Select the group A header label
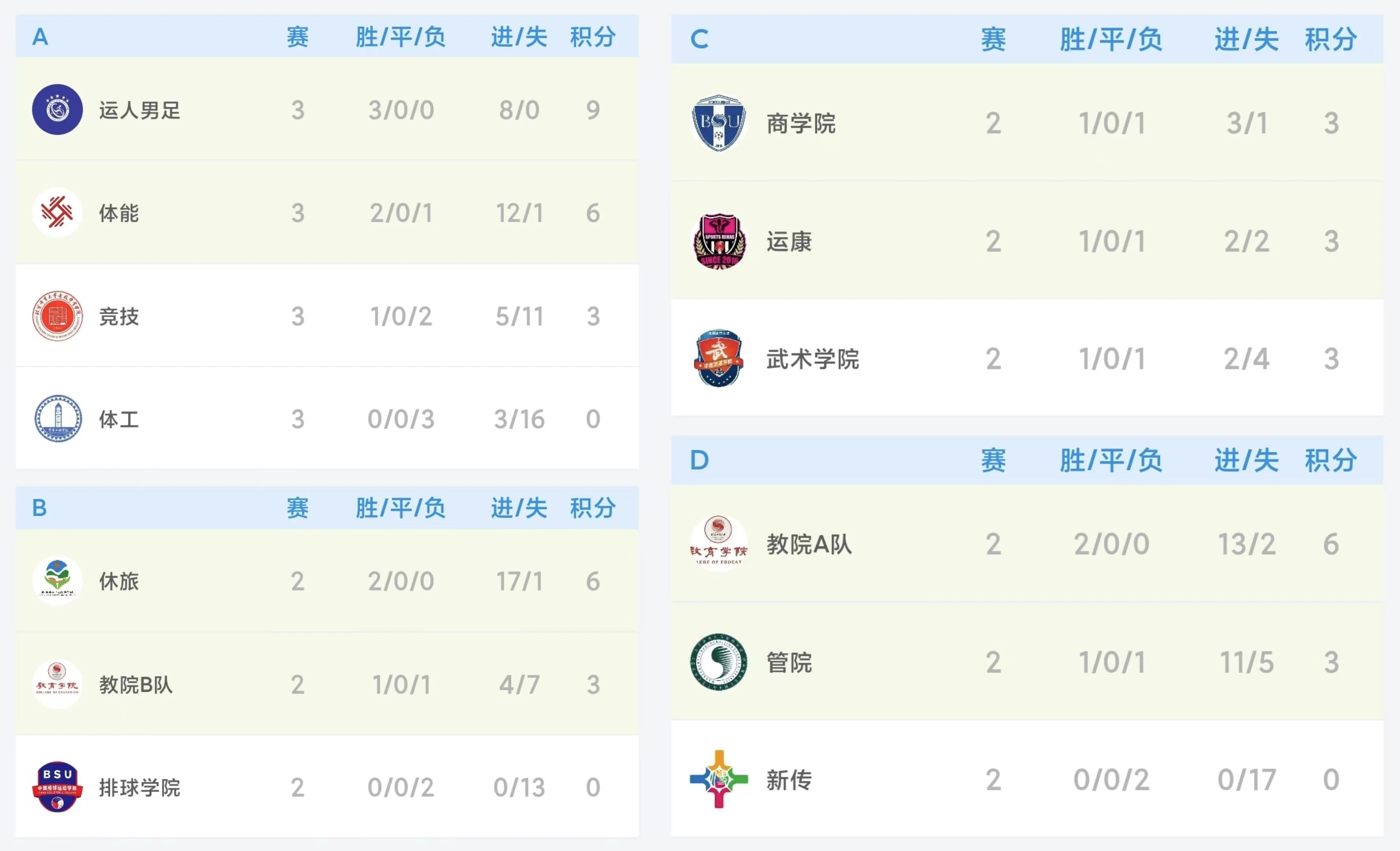The image size is (1400, 851). coord(40,37)
